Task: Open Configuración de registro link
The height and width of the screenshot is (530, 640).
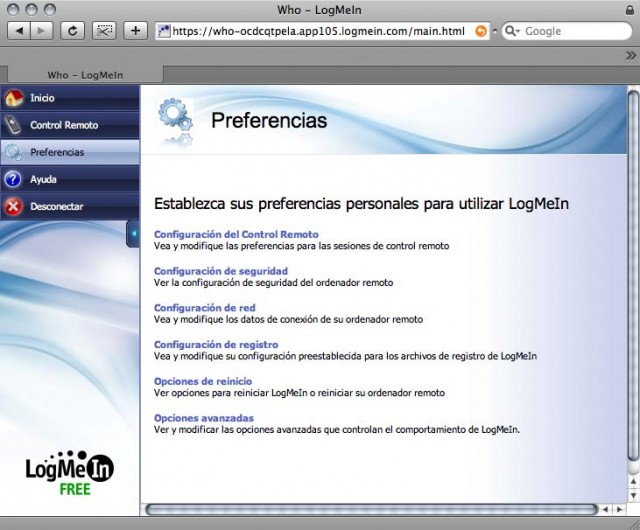Action: [216, 345]
